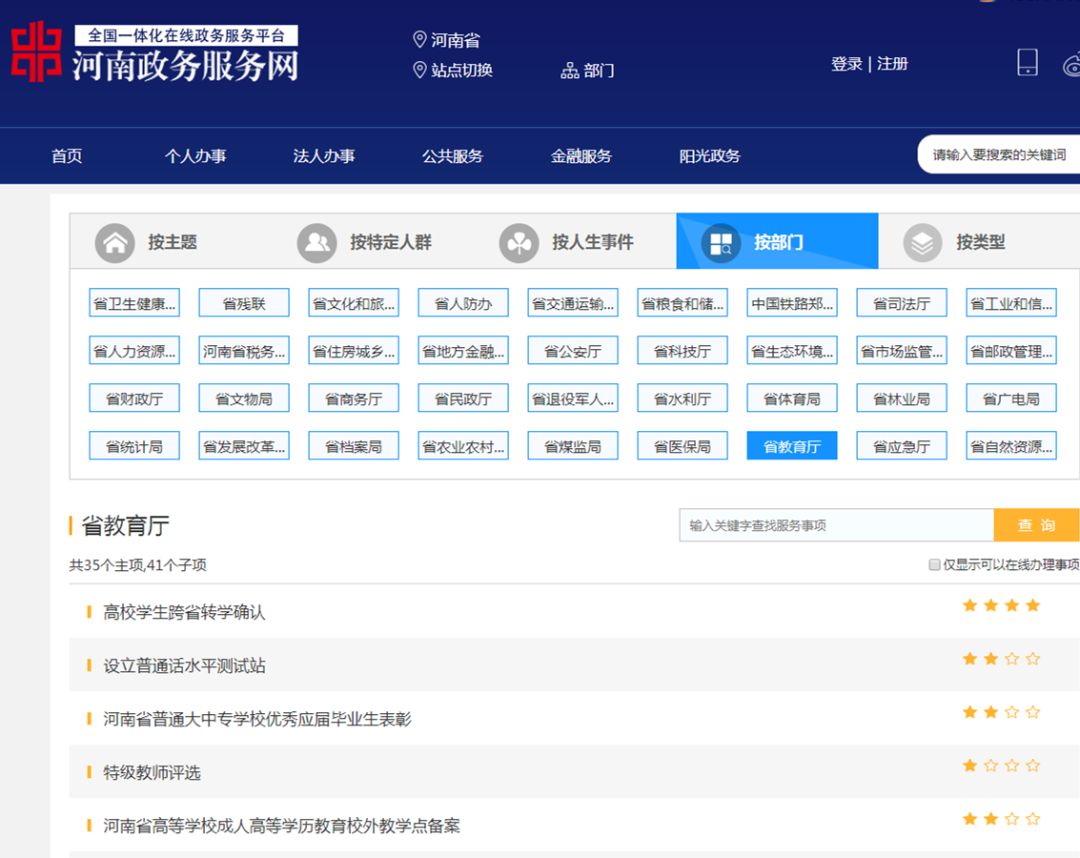Select the 省医保局 department button
1080x858 pixels.
coord(682,446)
